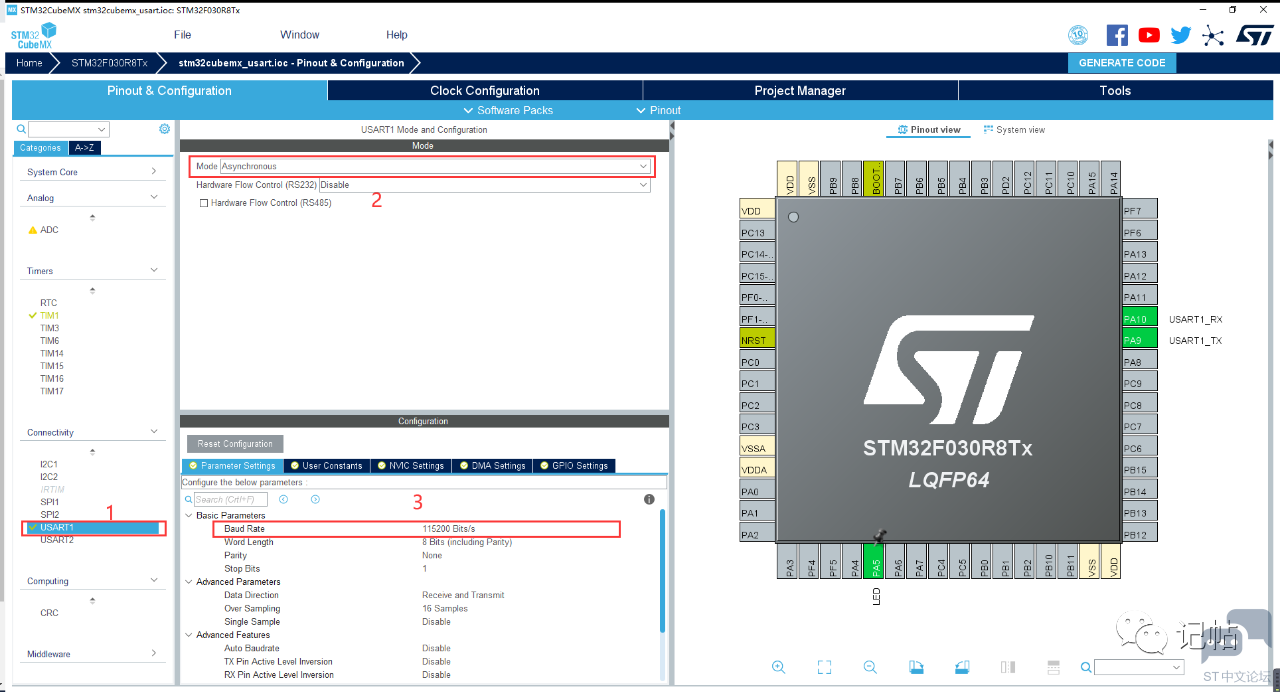1280x692 pixels.
Task: Click the ST logo in header
Action: 1255,35
